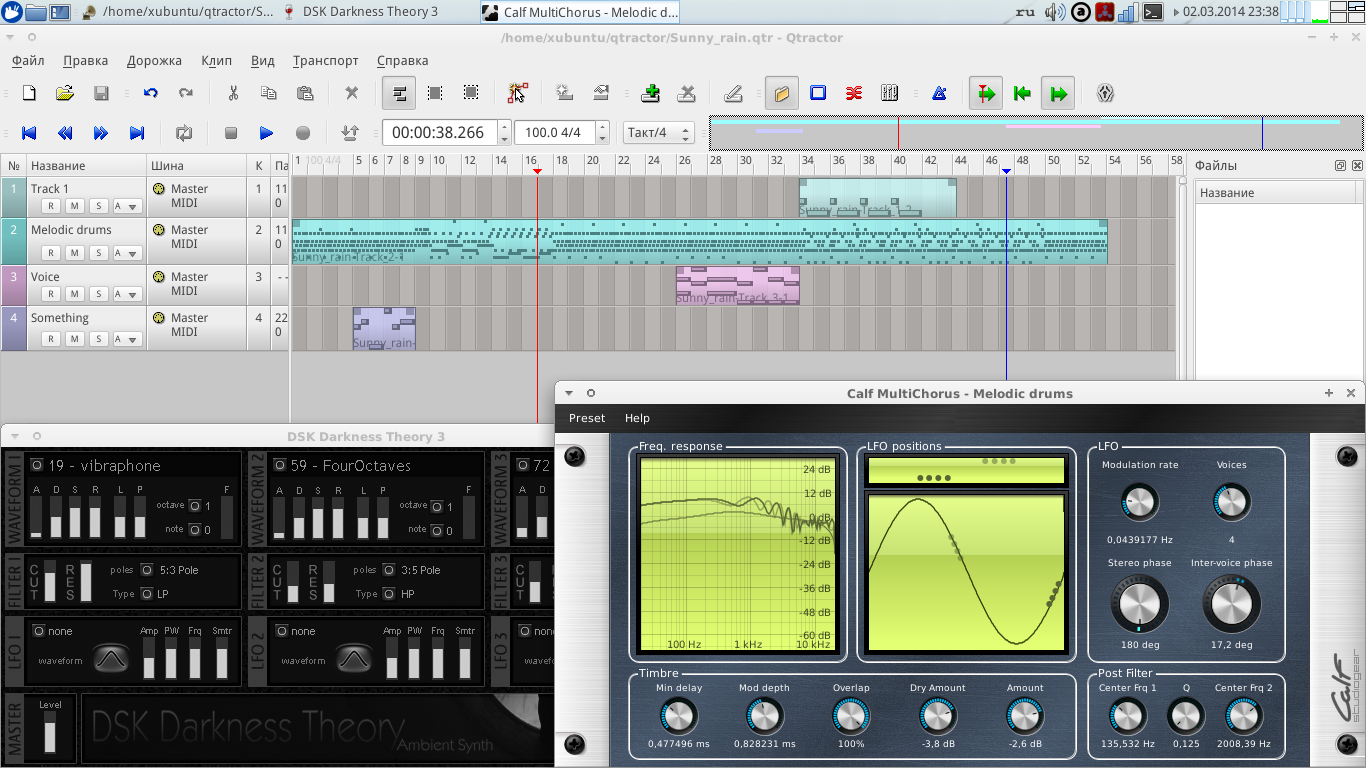Open Melodic drums automation menu
Viewport: 1366px width, 768px height.
point(126,253)
